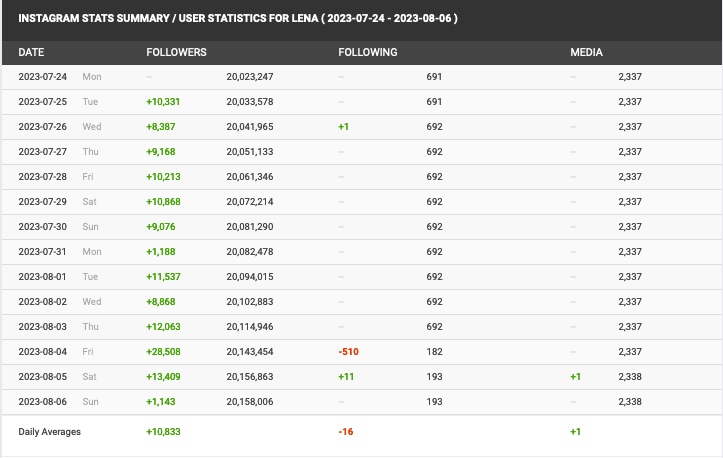The height and width of the screenshot is (458, 723).
Task: Click follower total 20,033,578
Action: click(250, 101)
